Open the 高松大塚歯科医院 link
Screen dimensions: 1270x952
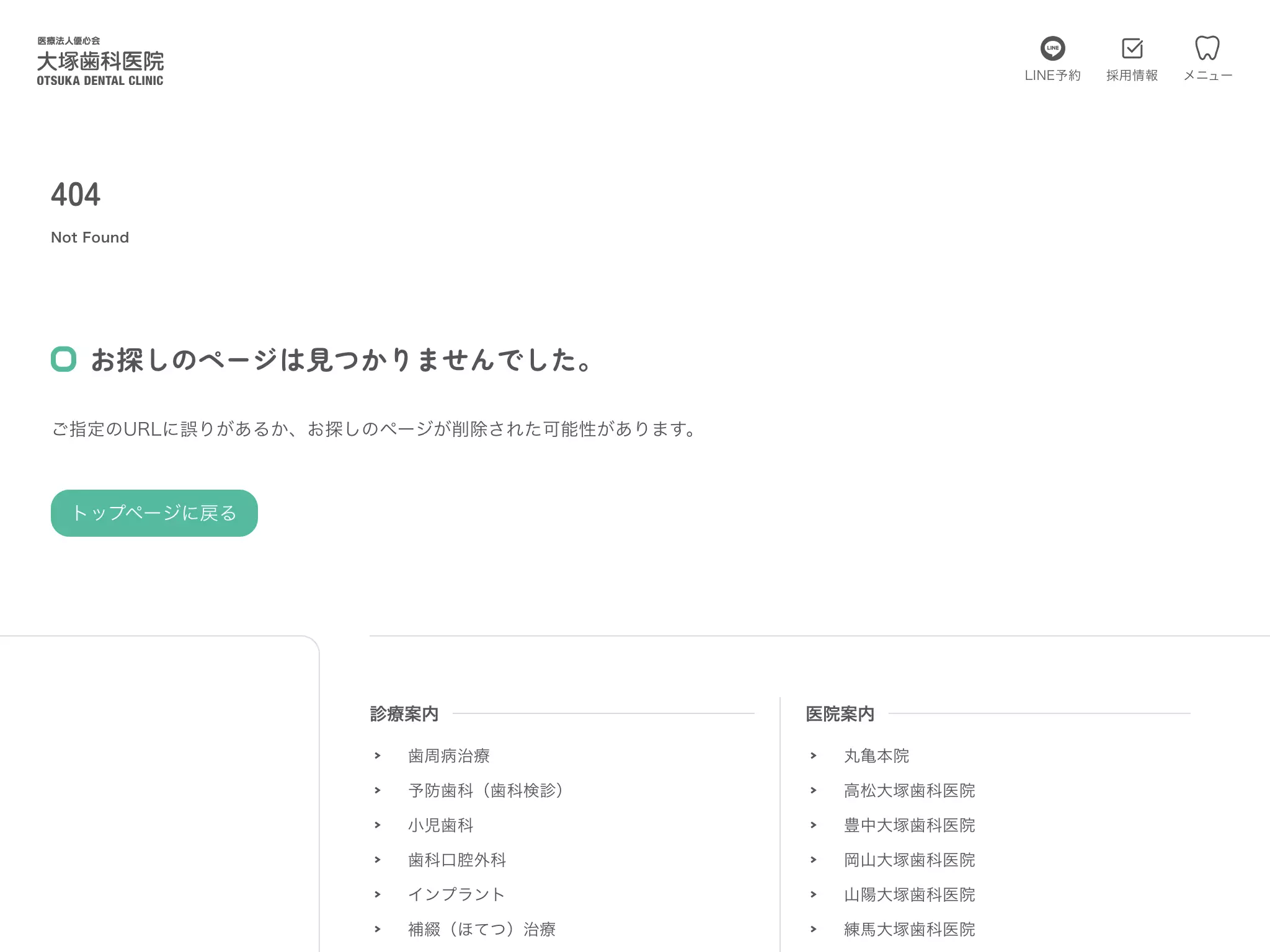point(910,790)
